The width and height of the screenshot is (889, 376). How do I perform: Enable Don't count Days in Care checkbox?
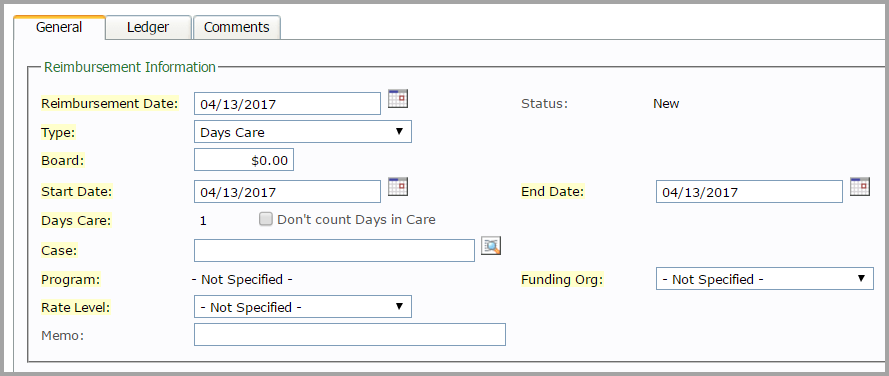click(x=266, y=219)
